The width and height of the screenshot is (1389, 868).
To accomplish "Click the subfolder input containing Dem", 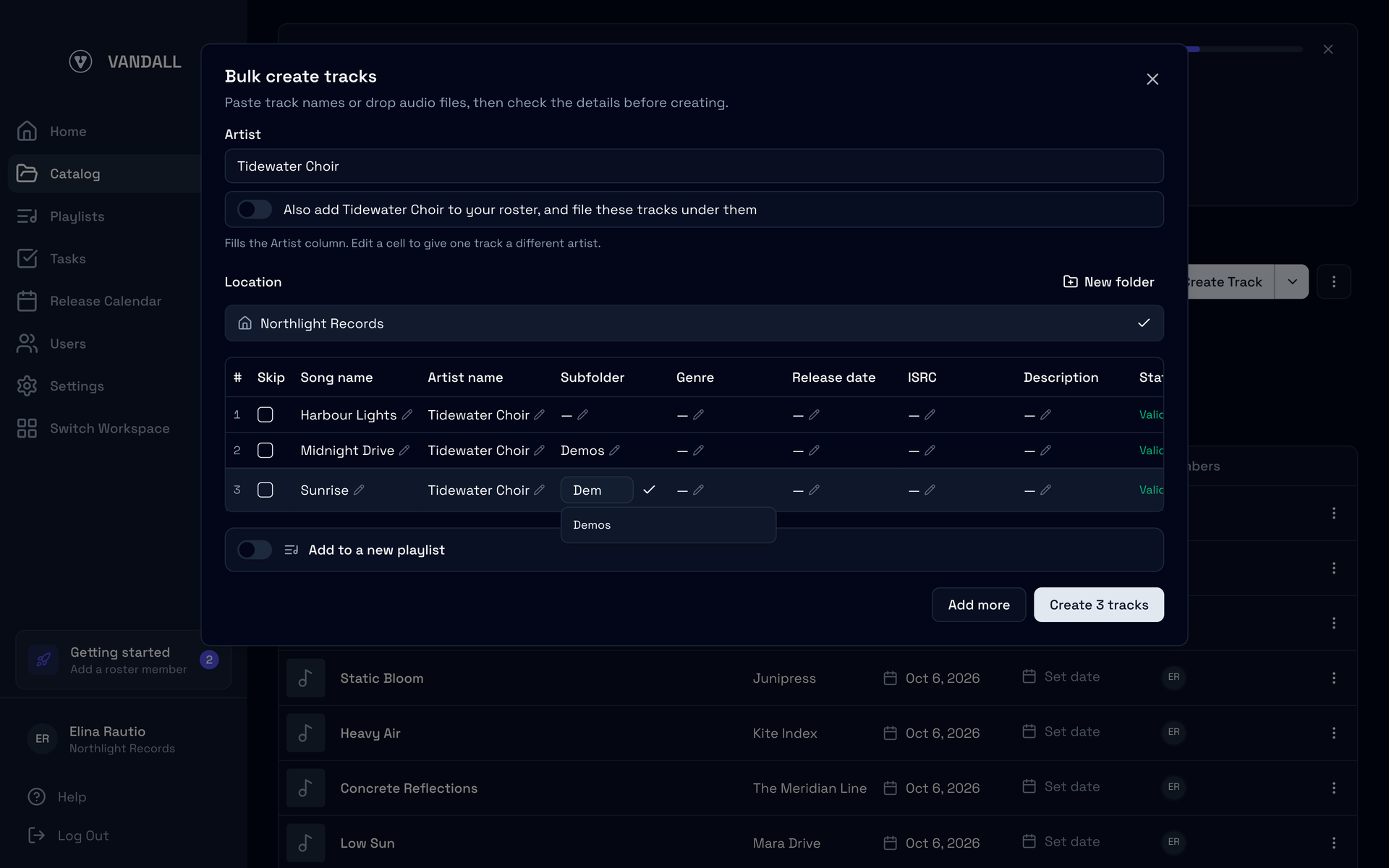I will point(597,490).
